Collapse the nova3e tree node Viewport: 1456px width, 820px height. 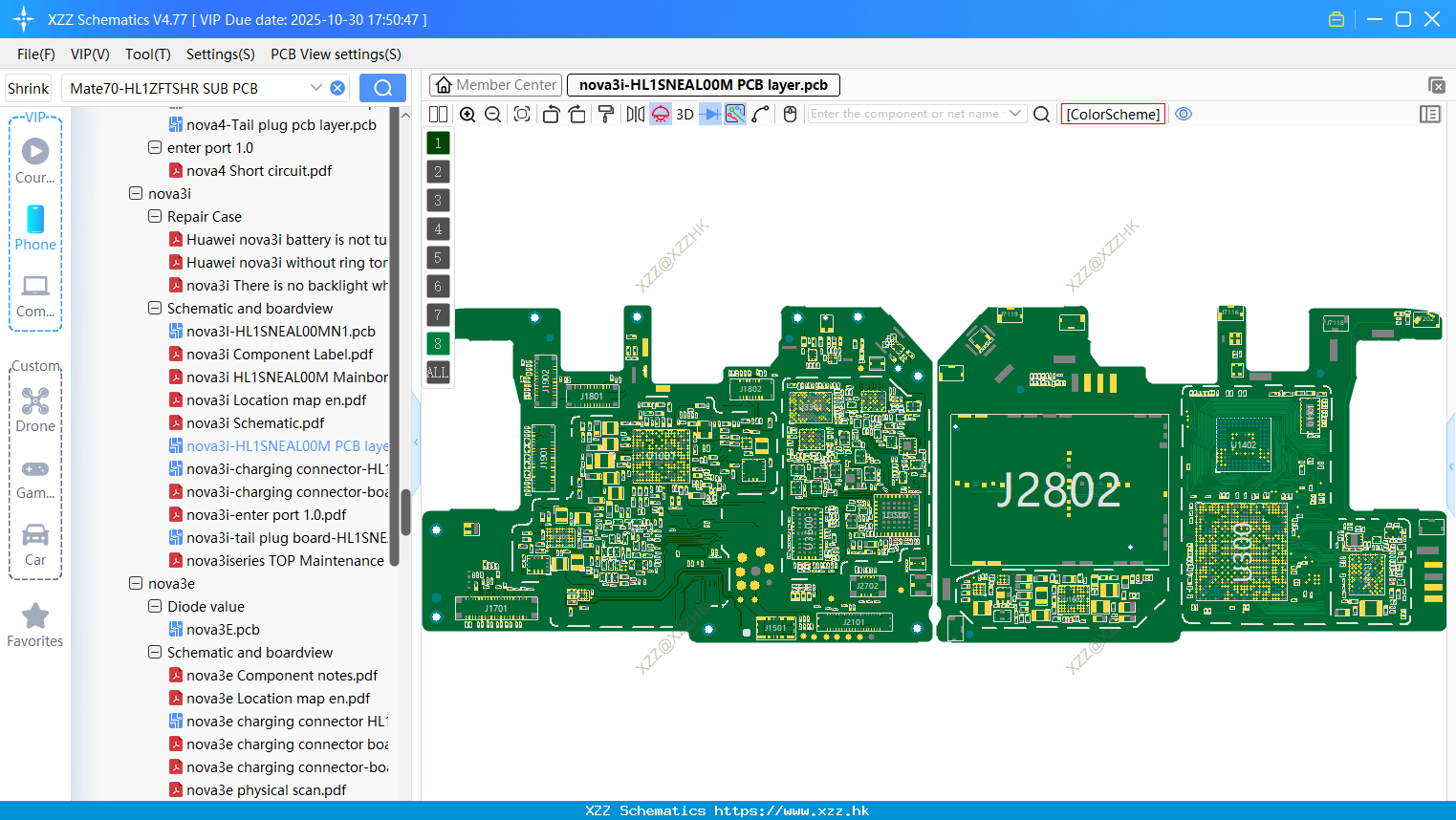click(x=136, y=584)
